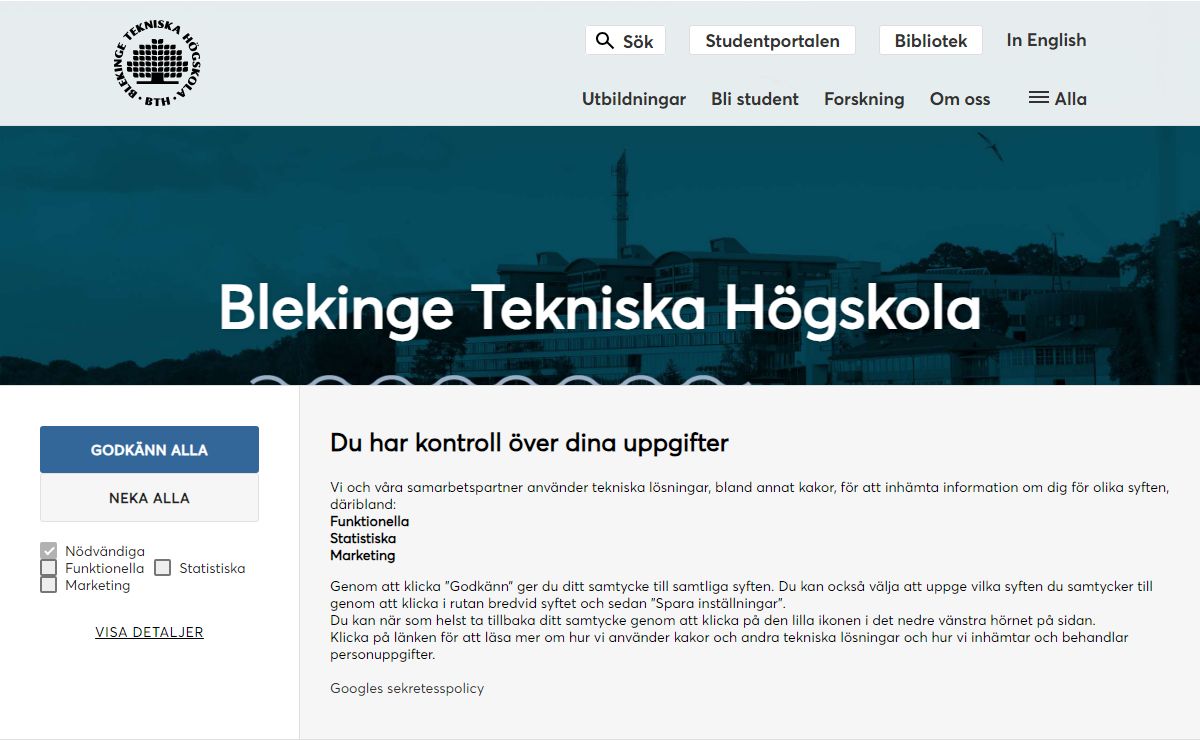Image resolution: width=1200 pixels, height=740 pixels.
Task: Open the Sök search button
Action: 625,40
